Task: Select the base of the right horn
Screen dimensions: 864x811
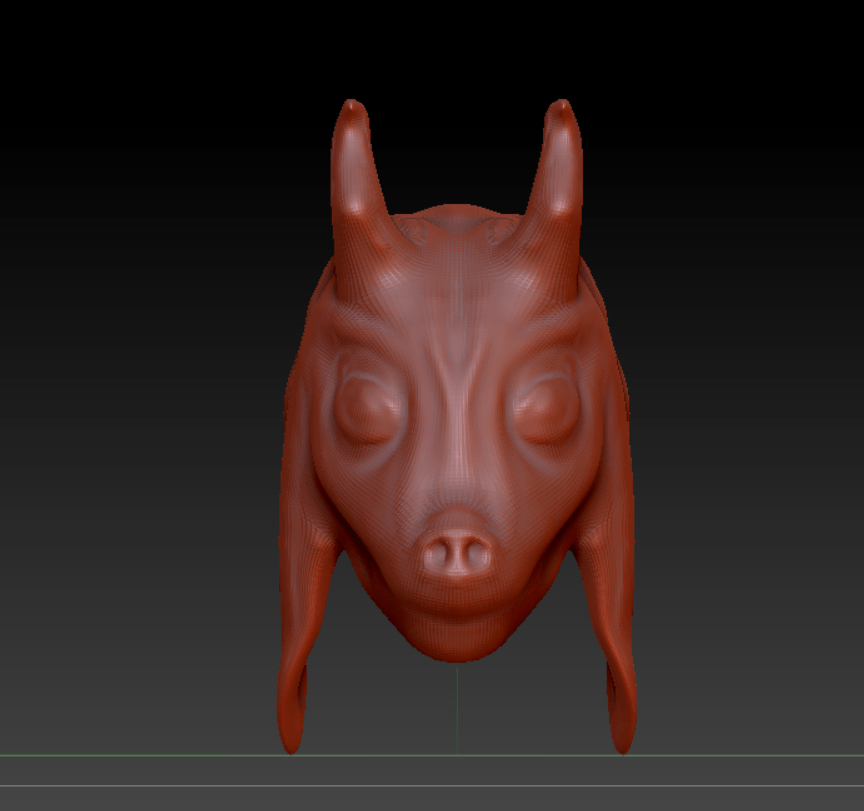Action: [x=548, y=250]
